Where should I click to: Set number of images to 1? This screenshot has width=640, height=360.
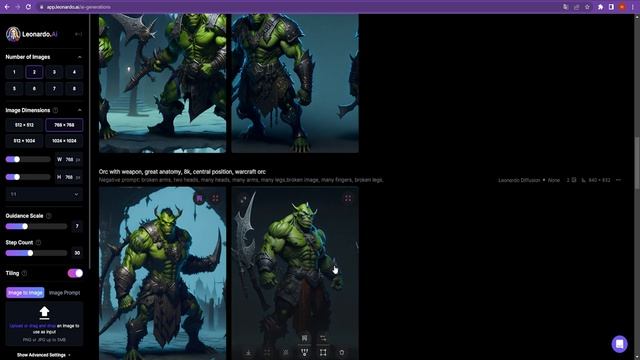[x=14, y=72]
